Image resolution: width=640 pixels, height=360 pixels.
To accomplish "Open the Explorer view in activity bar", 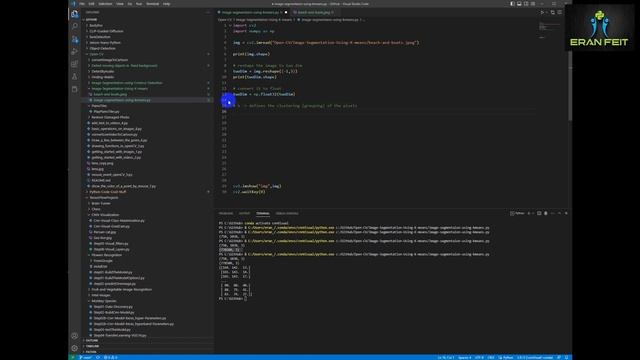I will pos(75,13).
